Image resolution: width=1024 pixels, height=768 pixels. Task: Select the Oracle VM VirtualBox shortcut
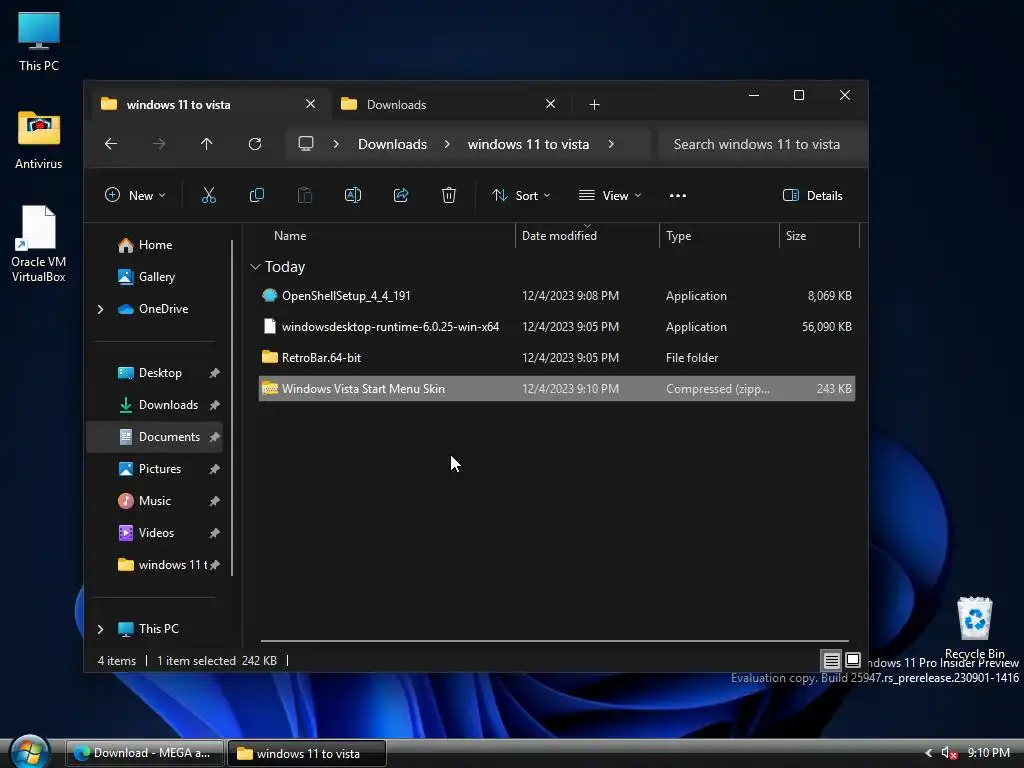[x=39, y=244]
